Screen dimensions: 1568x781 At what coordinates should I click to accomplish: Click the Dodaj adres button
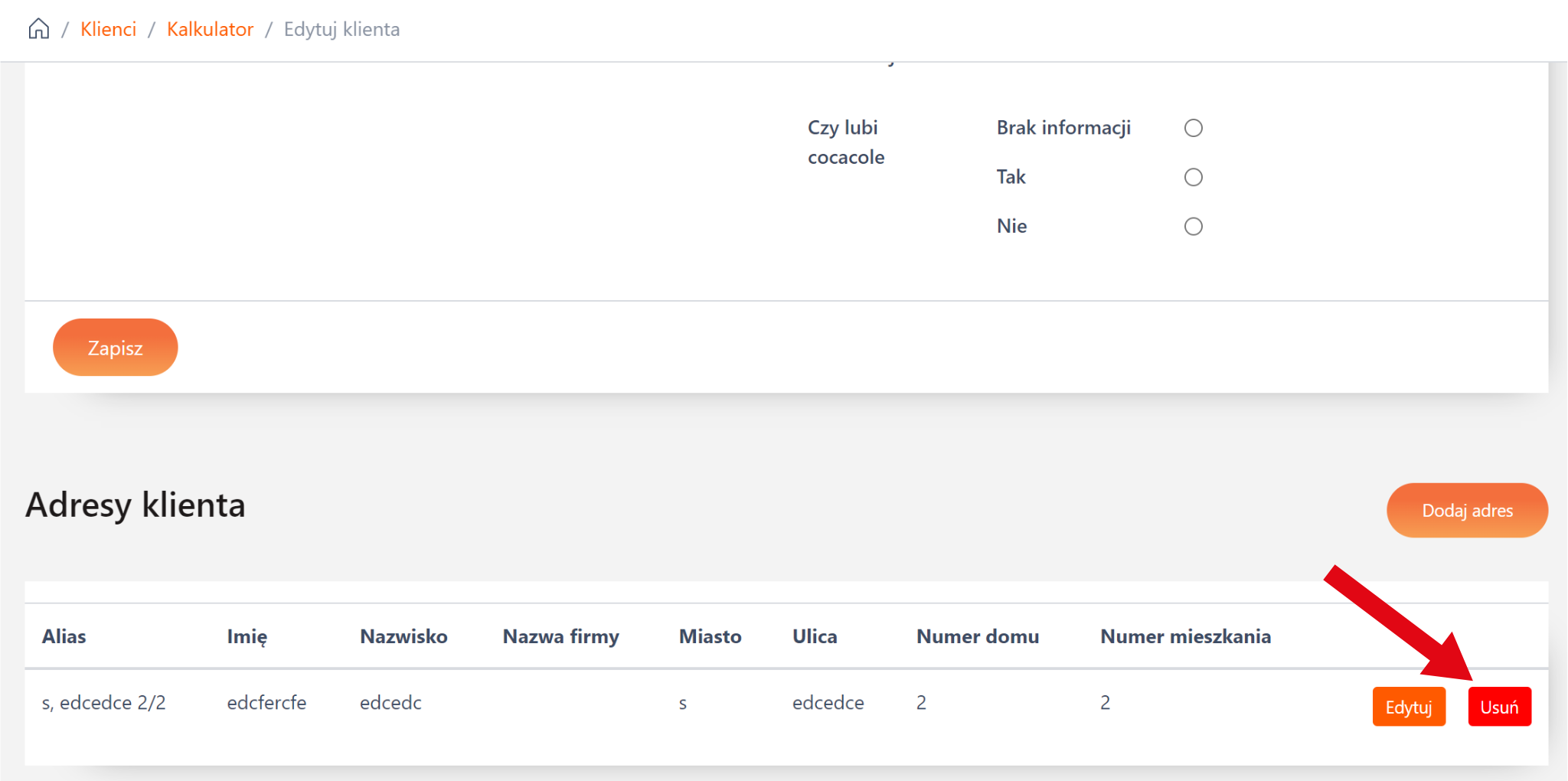tap(1466, 510)
